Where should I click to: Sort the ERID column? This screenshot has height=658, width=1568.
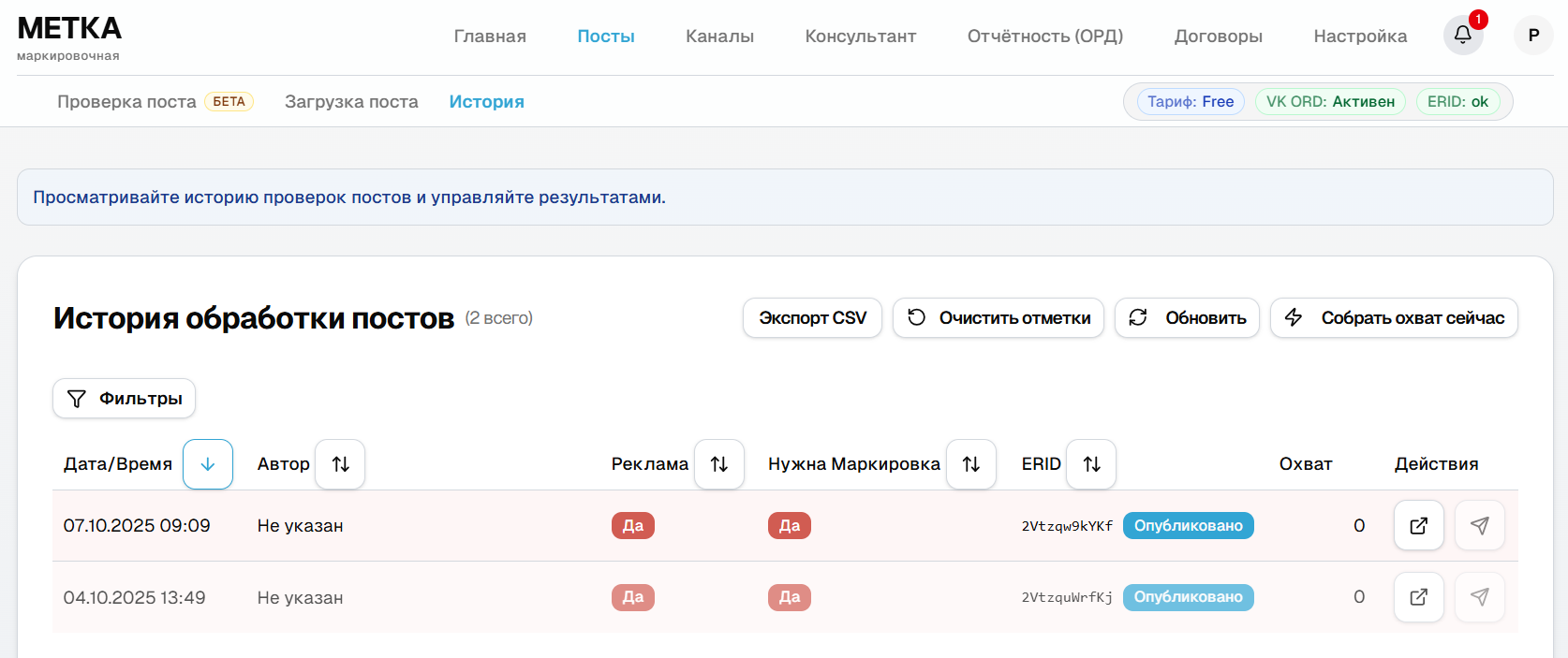click(x=1091, y=464)
